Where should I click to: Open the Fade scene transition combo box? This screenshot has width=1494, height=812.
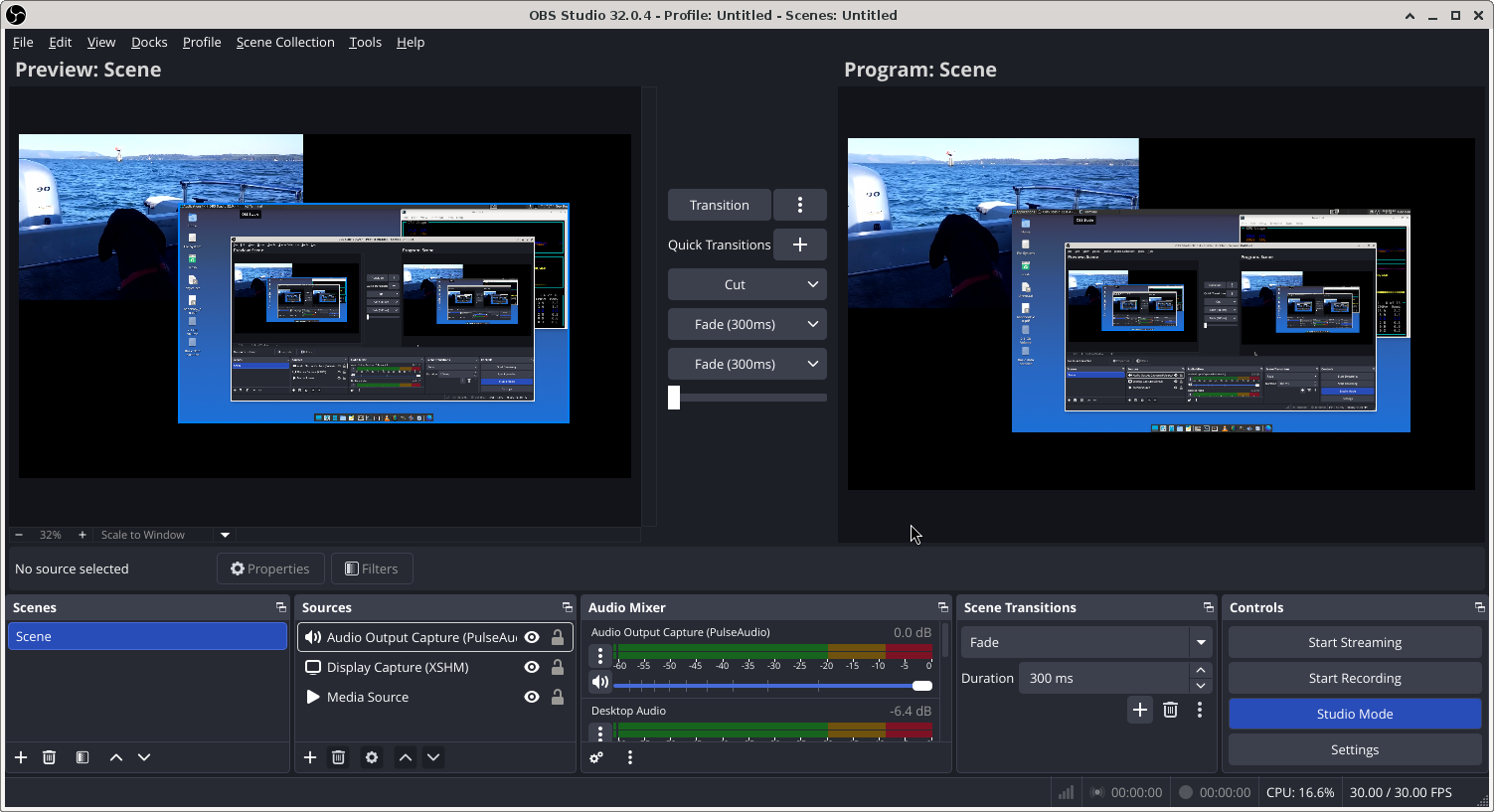[1085, 642]
